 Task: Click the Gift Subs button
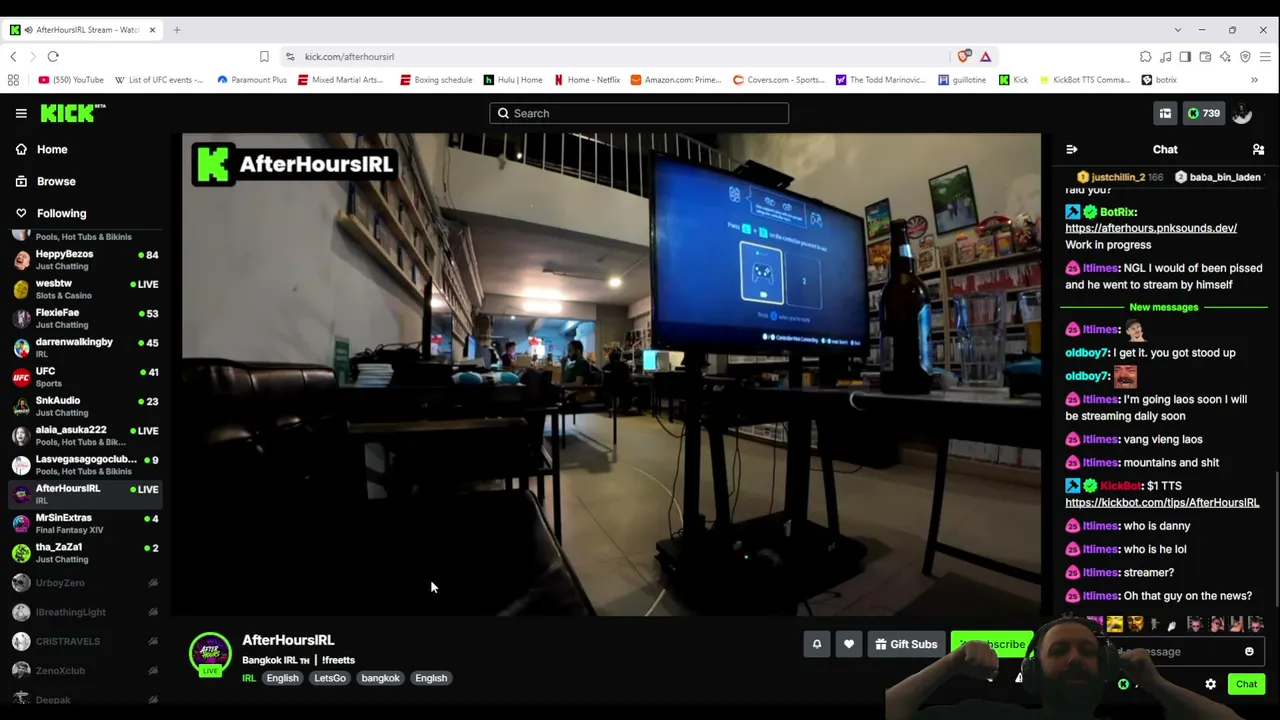906,644
